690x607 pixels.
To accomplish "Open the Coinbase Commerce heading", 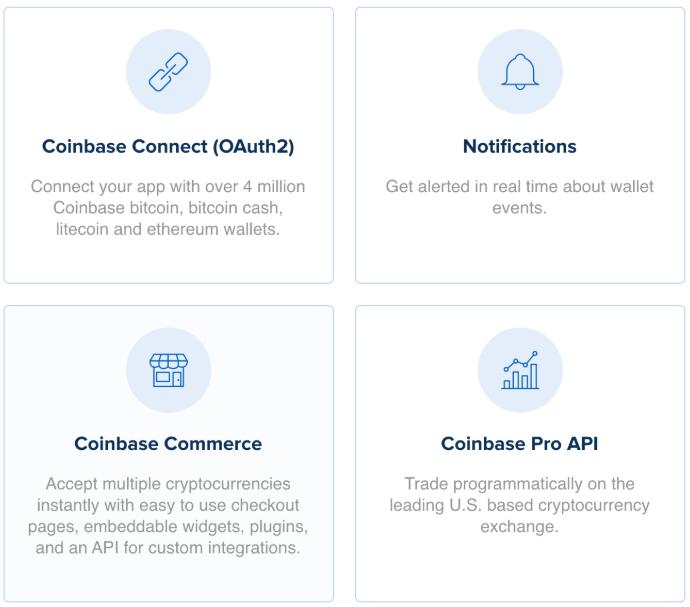I will 168,444.
